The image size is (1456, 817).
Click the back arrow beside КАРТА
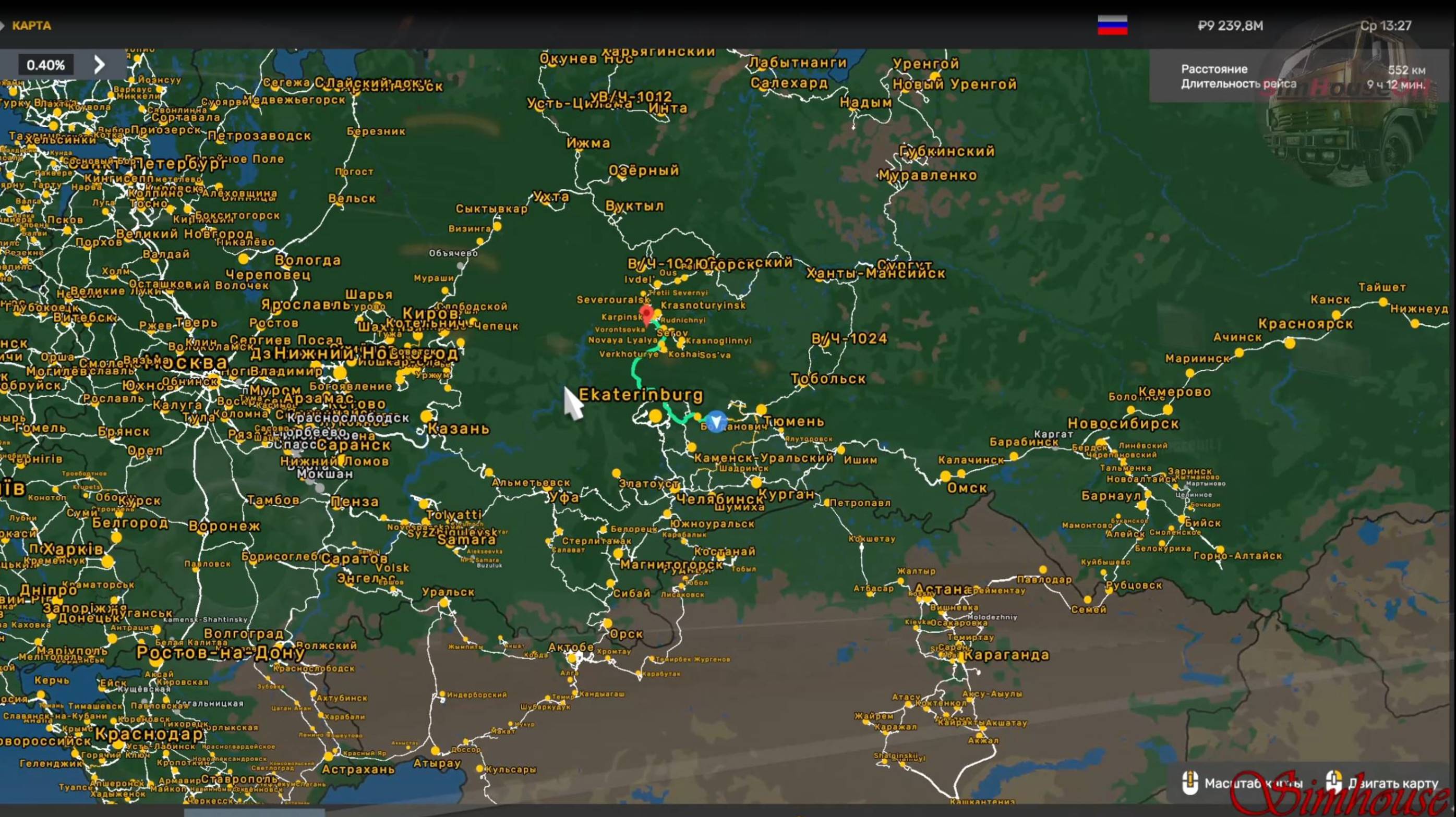(3, 26)
